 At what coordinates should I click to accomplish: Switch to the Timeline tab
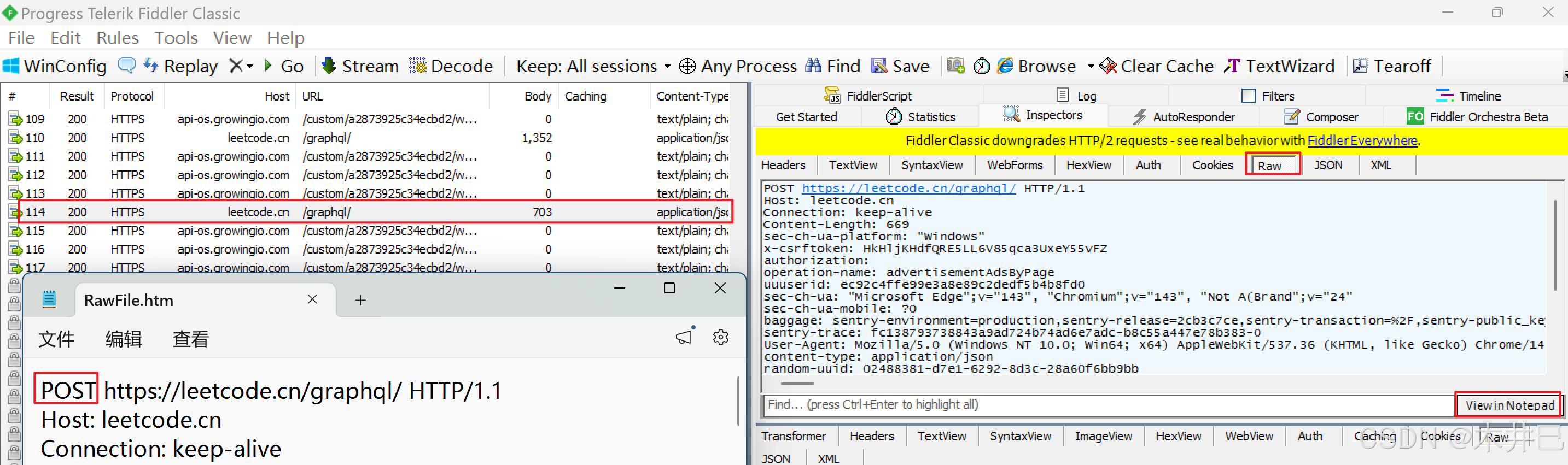1468,96
